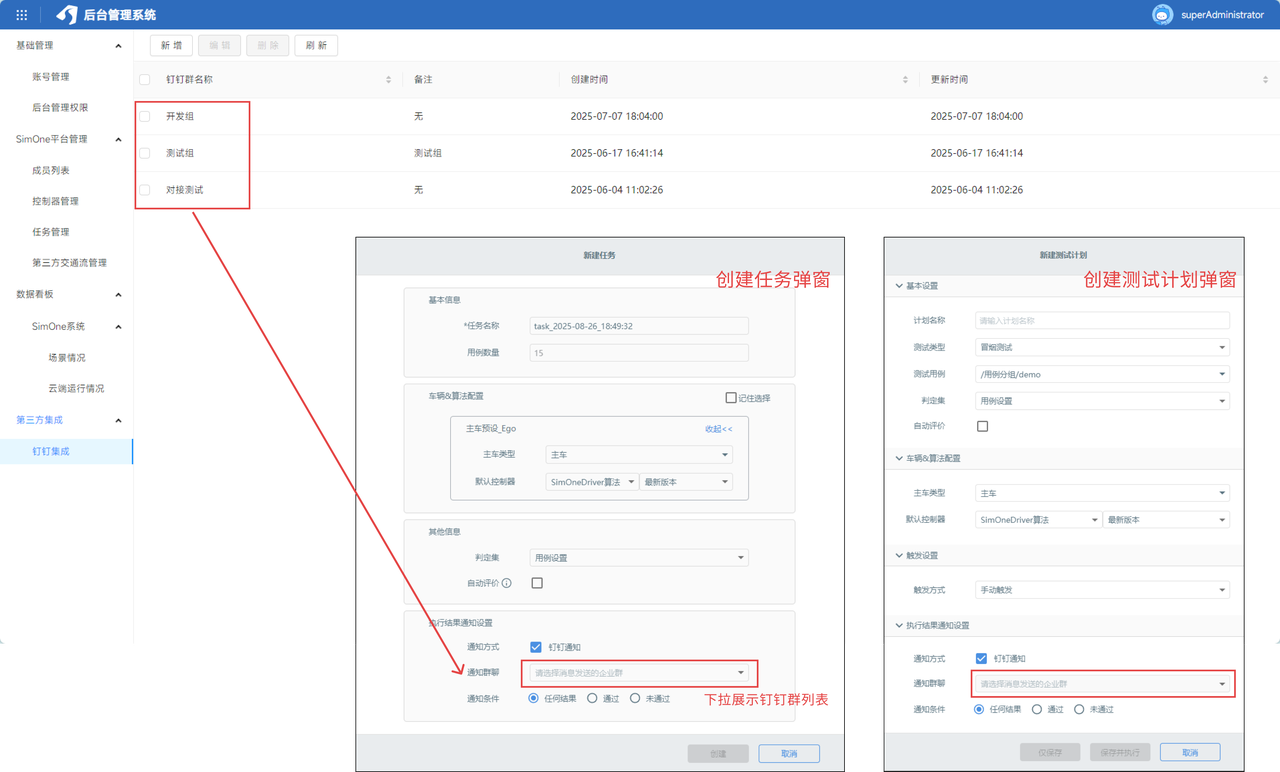Tick the 记住选择 checkbox

tap(731, 398)
